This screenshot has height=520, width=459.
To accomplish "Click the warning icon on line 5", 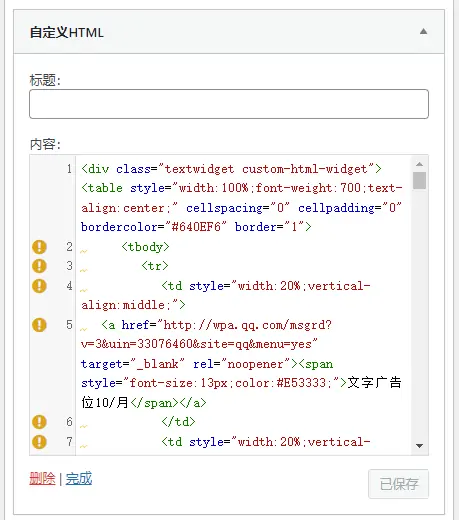I will click(x=39, y=325).
